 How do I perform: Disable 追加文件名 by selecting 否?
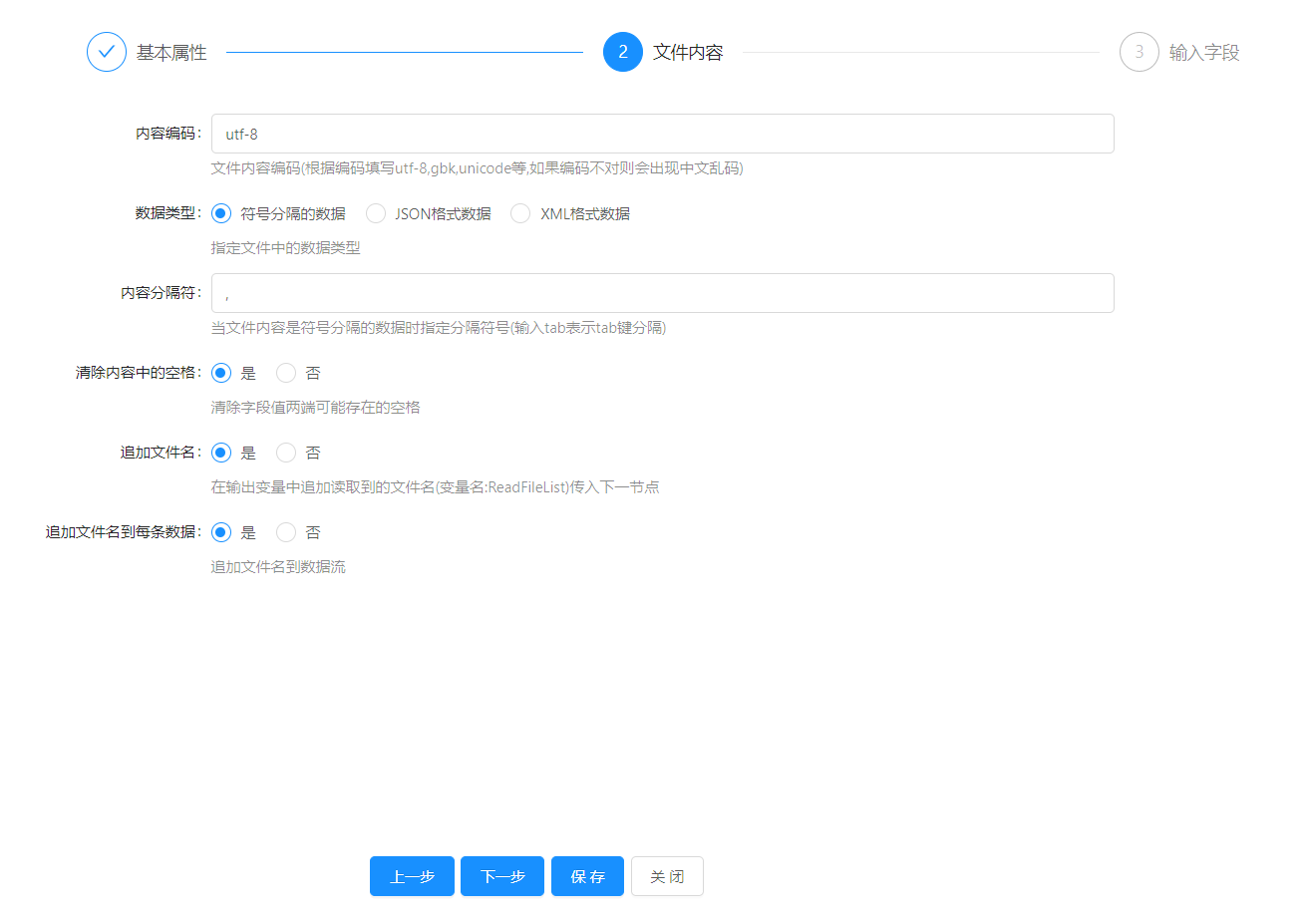point(286,453)
